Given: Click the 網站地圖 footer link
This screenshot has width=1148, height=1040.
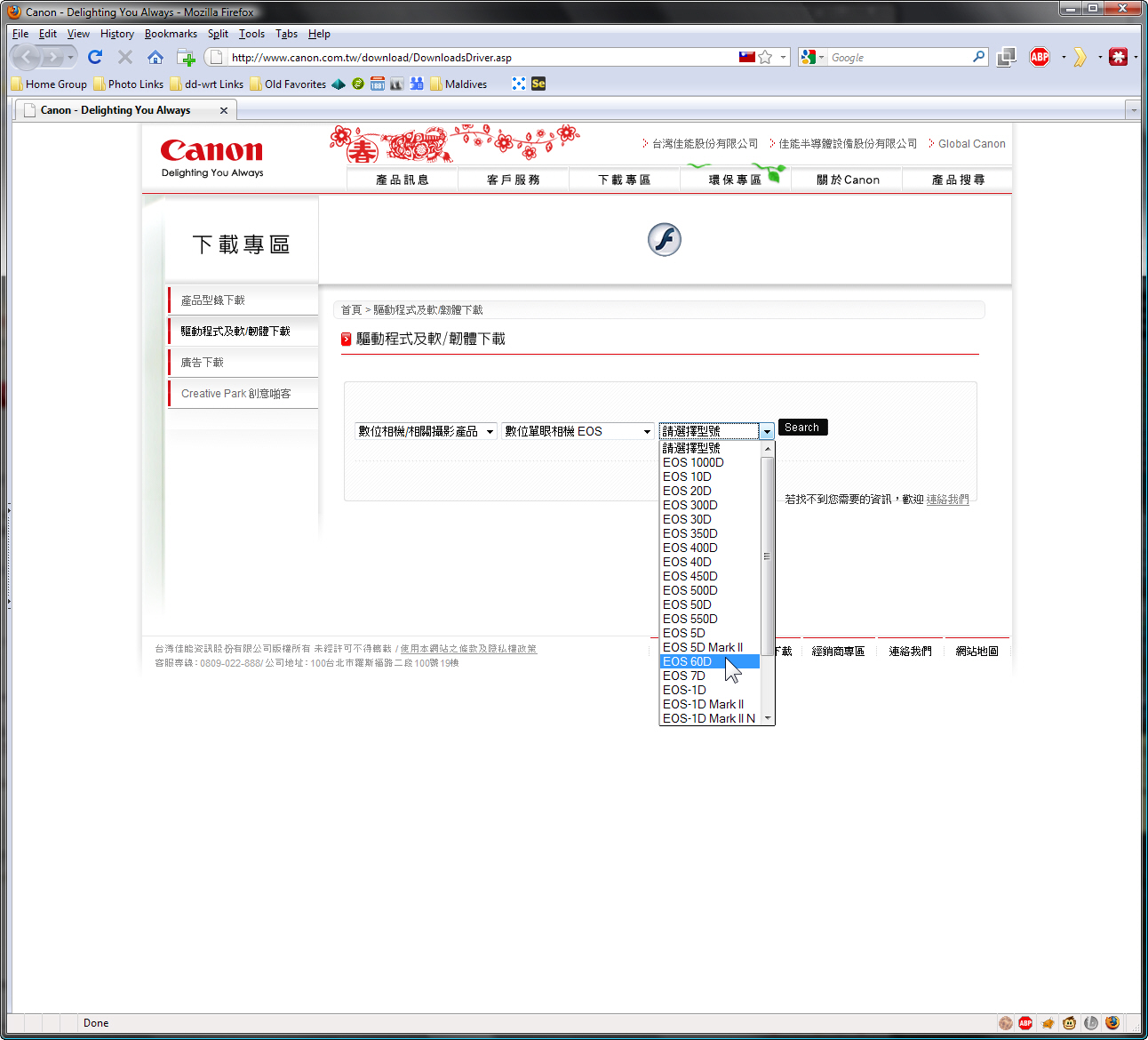Looking at the screenshot, I should (x=977, y=652).
